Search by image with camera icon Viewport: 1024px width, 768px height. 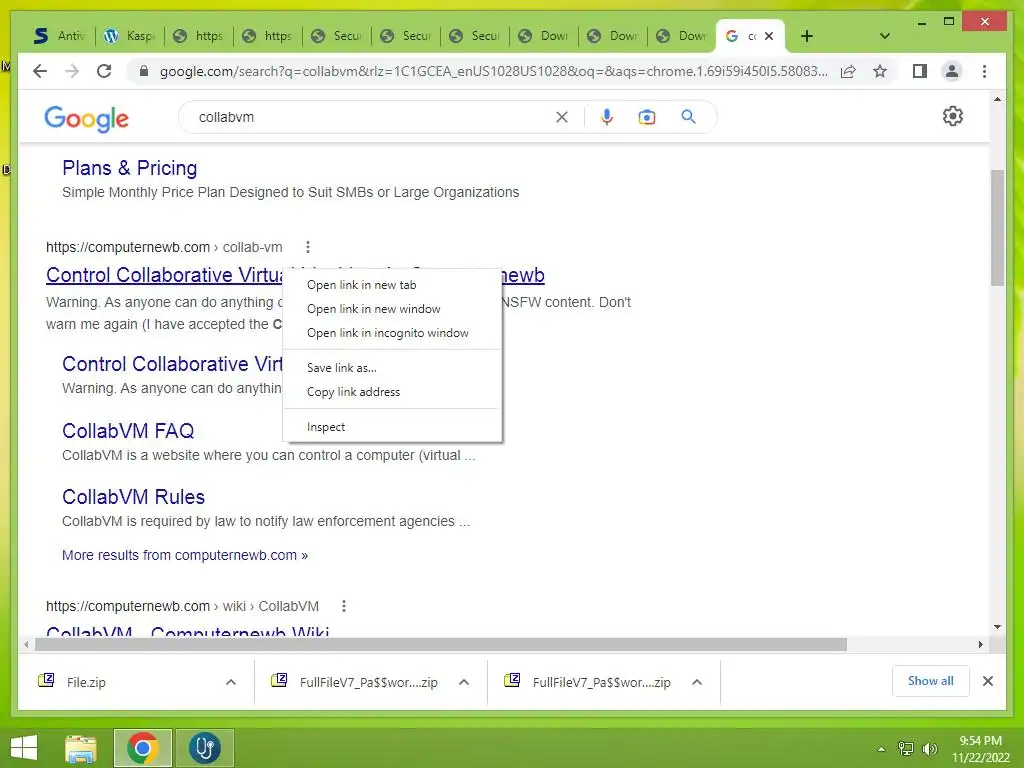tap(647, 117)
